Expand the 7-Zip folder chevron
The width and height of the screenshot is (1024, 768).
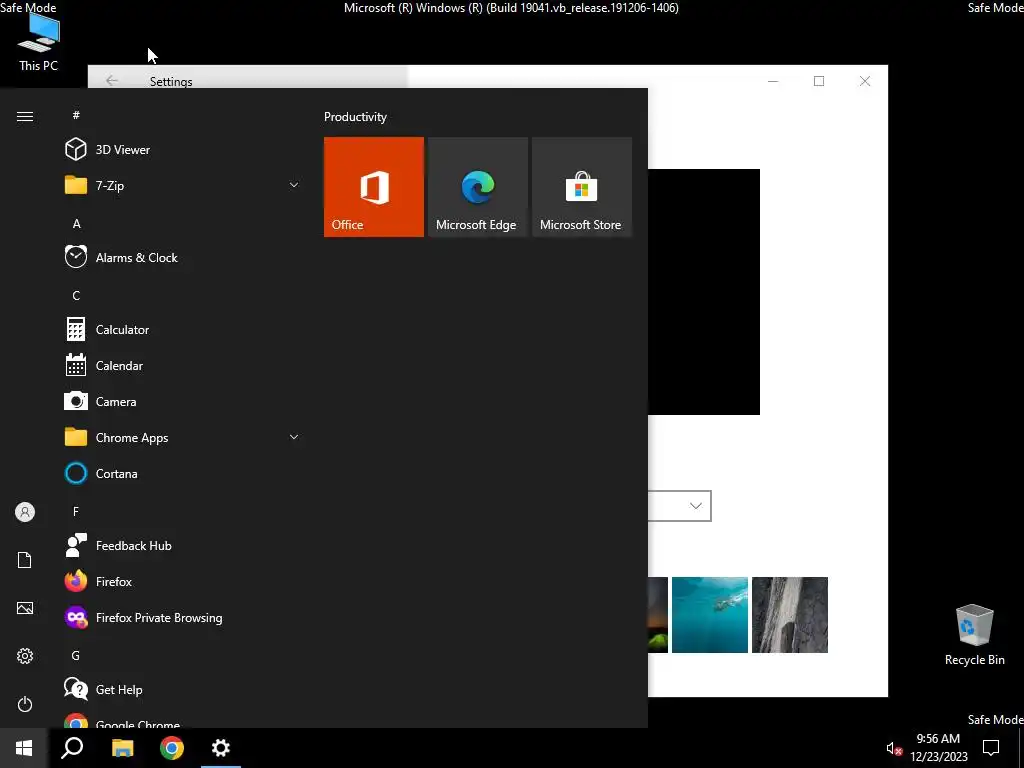294,185
